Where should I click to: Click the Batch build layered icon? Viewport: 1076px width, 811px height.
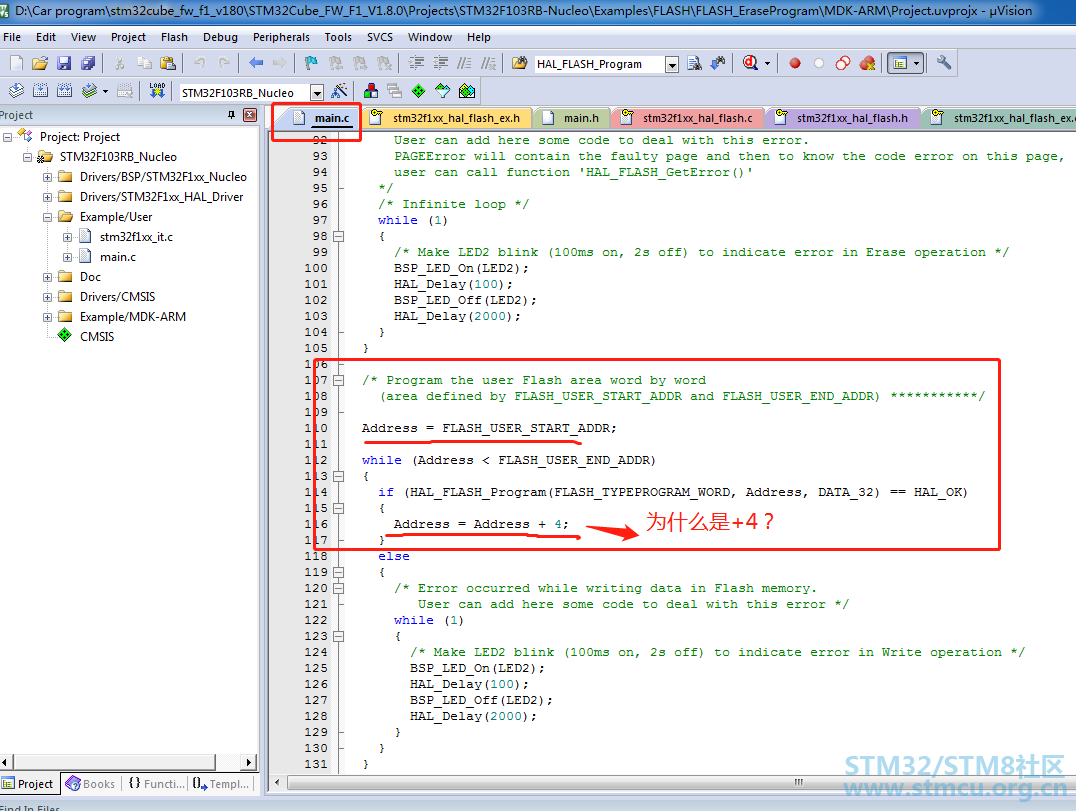coord(89,91)
